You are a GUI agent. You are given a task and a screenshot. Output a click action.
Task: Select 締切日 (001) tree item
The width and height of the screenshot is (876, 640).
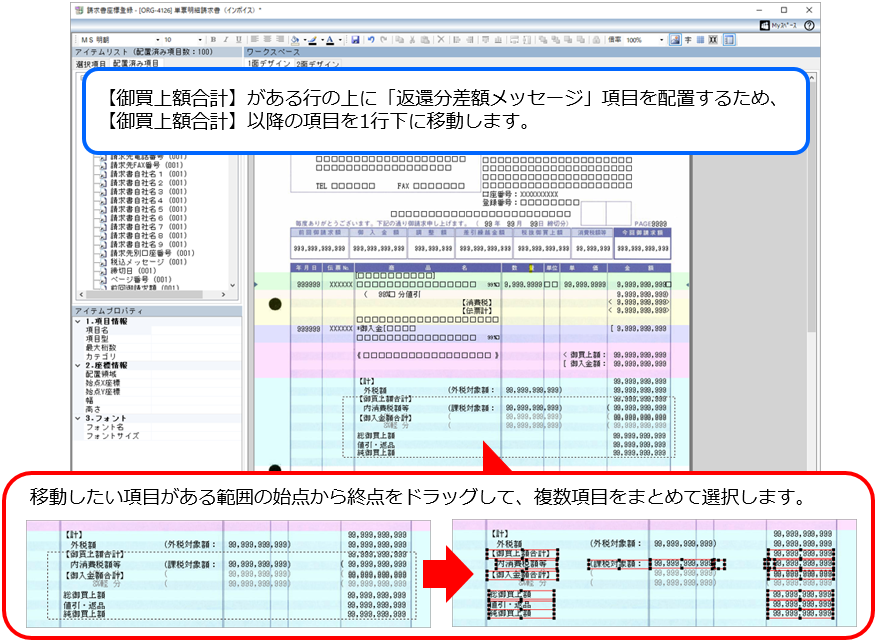(x=133, y=271)
